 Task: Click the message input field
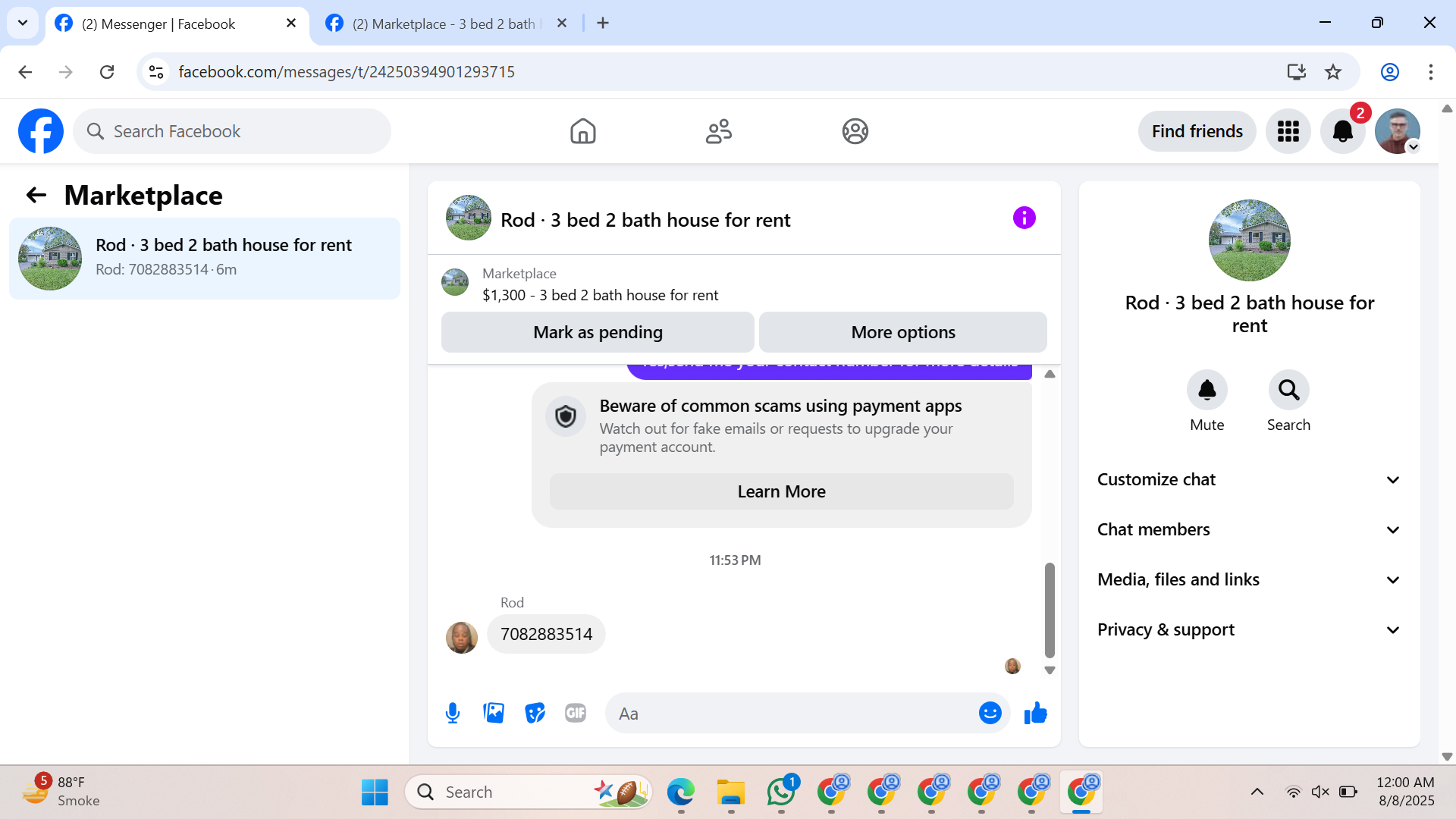coord(792,713)
